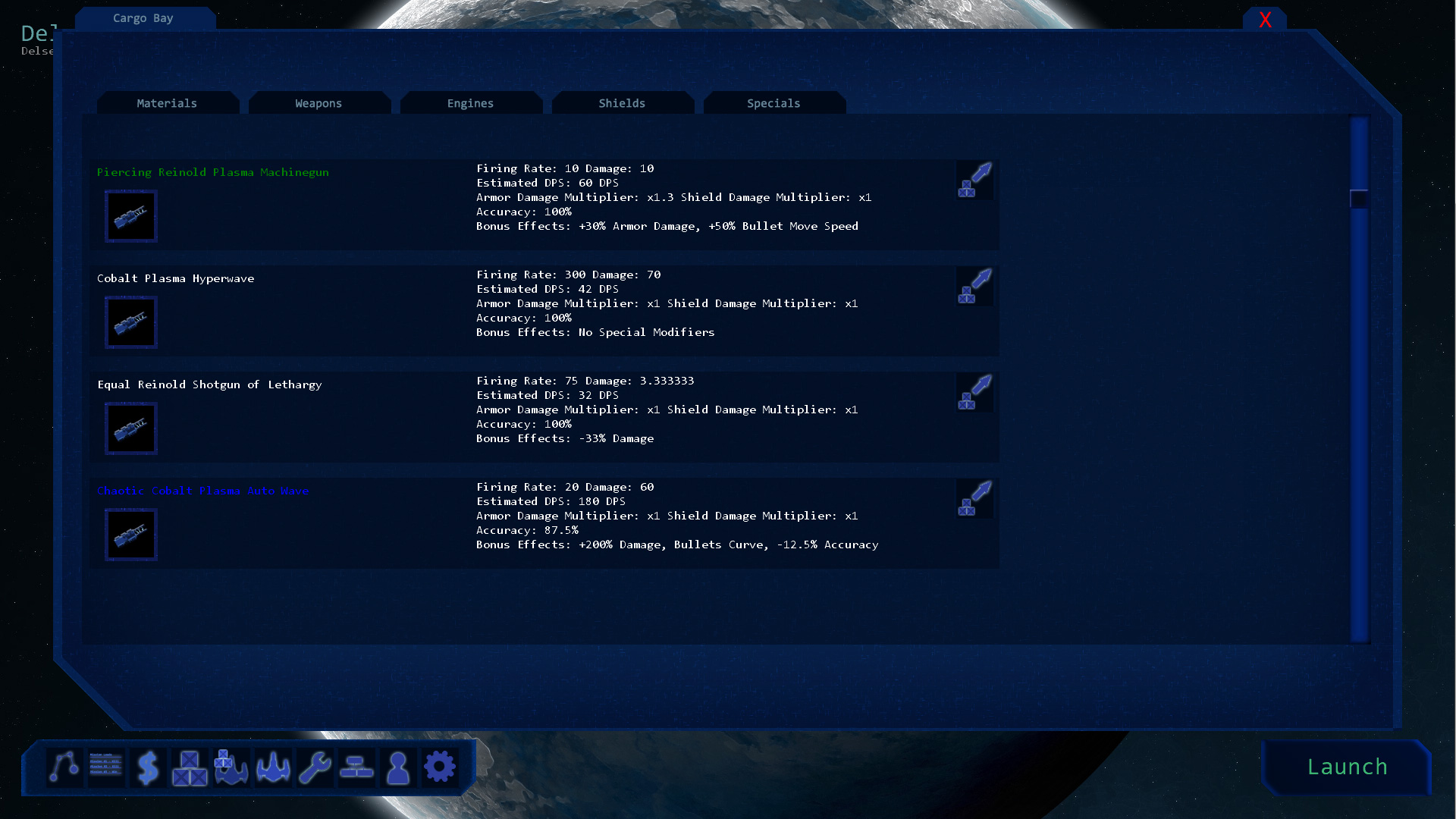Select the Equal Reinold Shotgun of Lethargy thumbnail
Screen dimensions: 1456x819
(131, 428)
